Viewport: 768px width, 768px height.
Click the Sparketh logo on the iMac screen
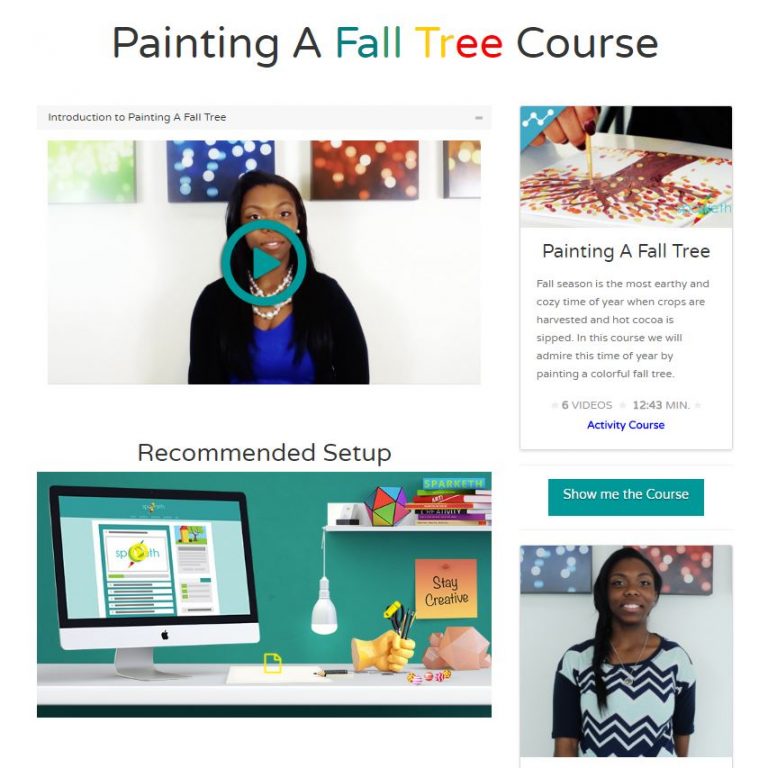tap(137, 553)
